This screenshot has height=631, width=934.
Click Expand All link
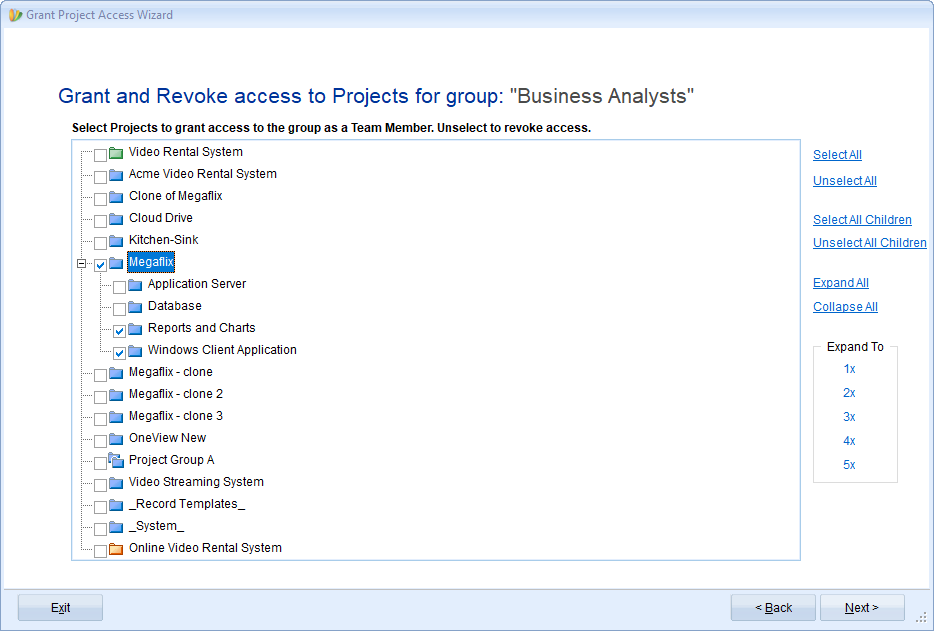[x=840, y=283]
